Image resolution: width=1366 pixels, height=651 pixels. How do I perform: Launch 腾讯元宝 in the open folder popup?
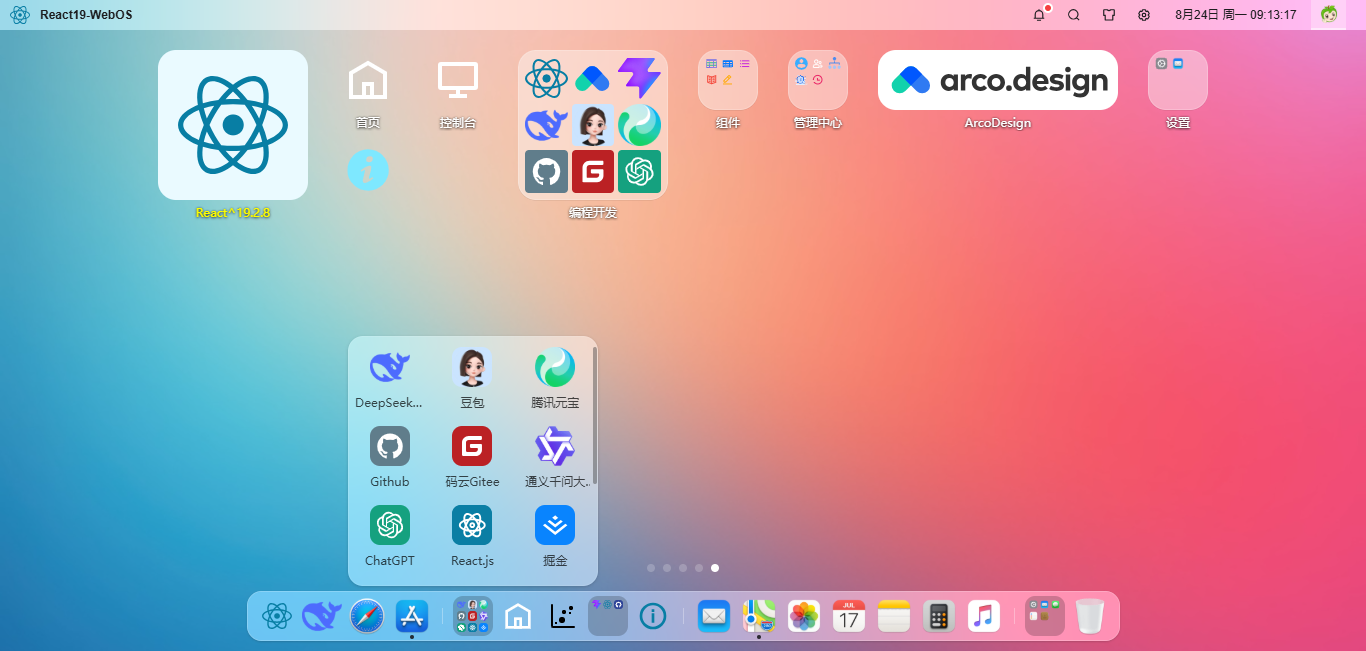tap(555, 368)
